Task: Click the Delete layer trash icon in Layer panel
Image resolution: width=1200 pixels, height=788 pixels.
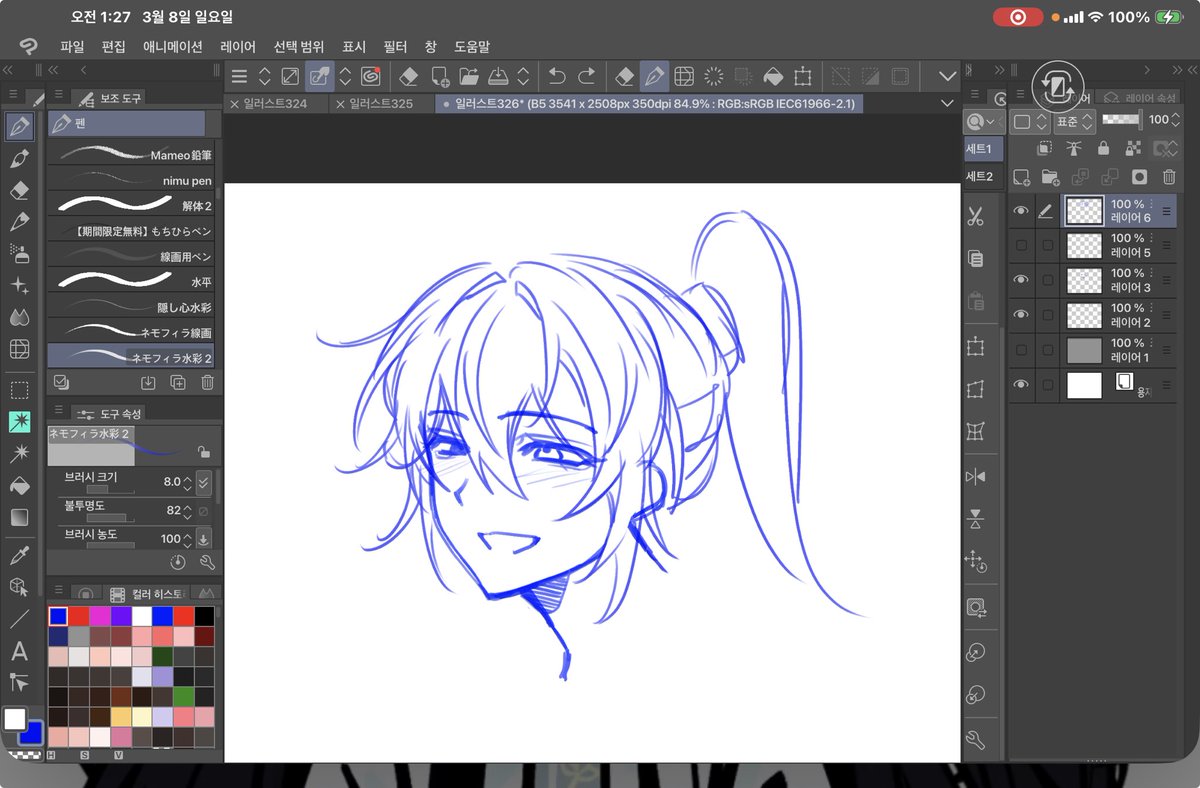Action: pyautogui.click(x=1168, y=177)
